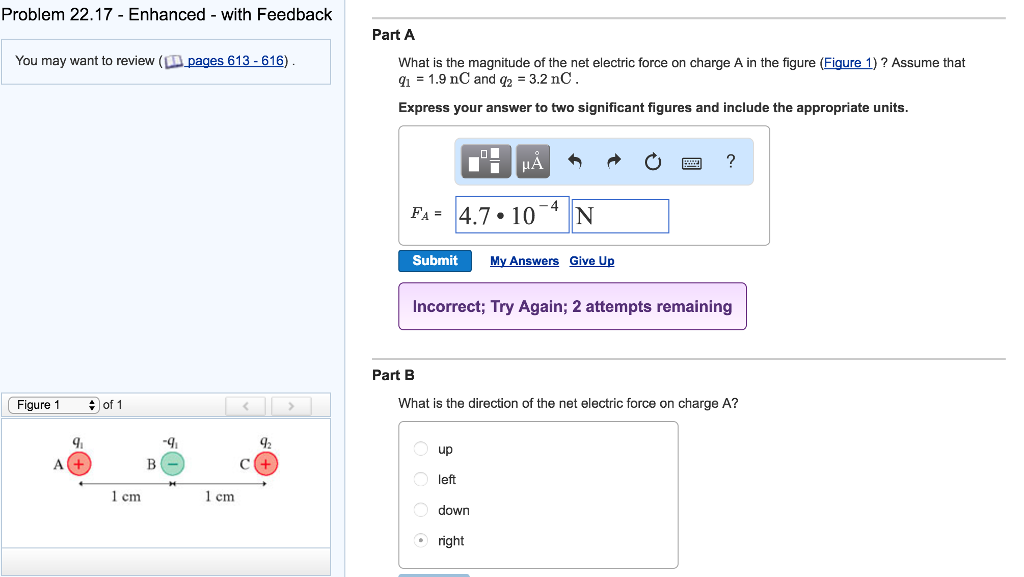Choose the 'down' direction option

pyautogui.click(x=422, y=510)
